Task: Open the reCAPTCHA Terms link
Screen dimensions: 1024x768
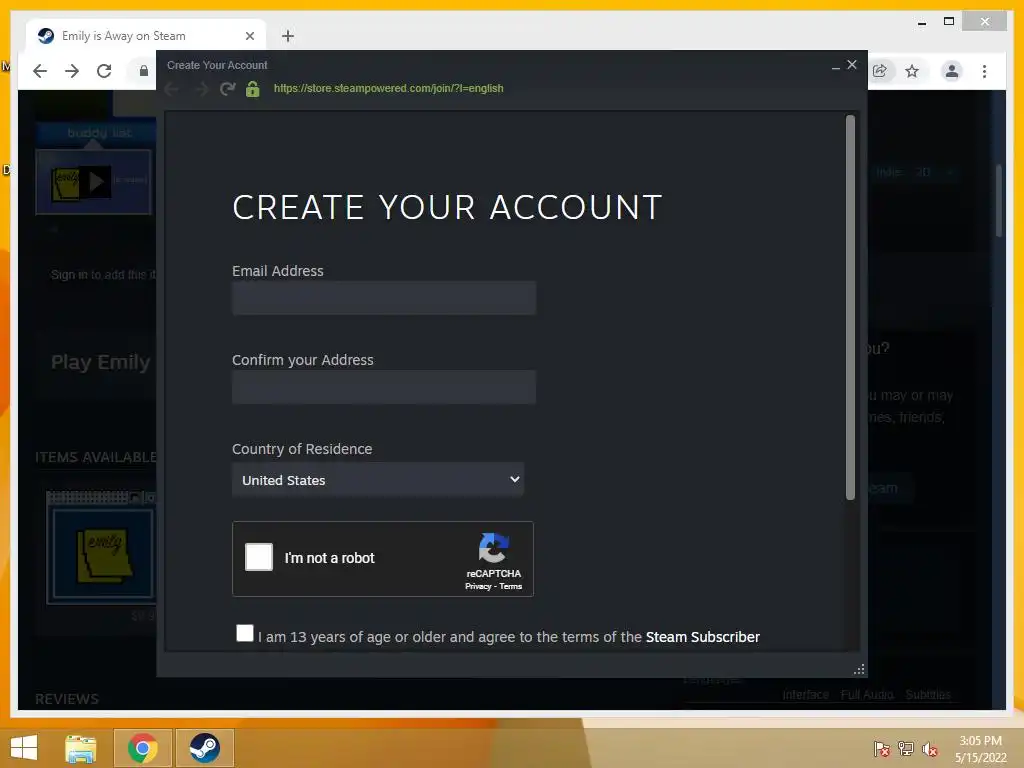Action: (x=511, y=586)
